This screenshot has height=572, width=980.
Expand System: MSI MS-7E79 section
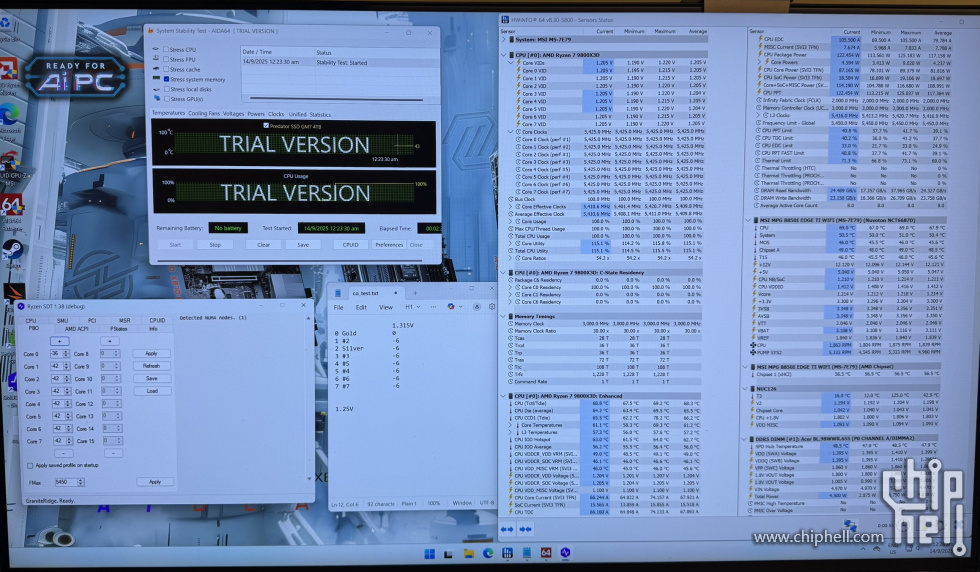click(504, 39)
